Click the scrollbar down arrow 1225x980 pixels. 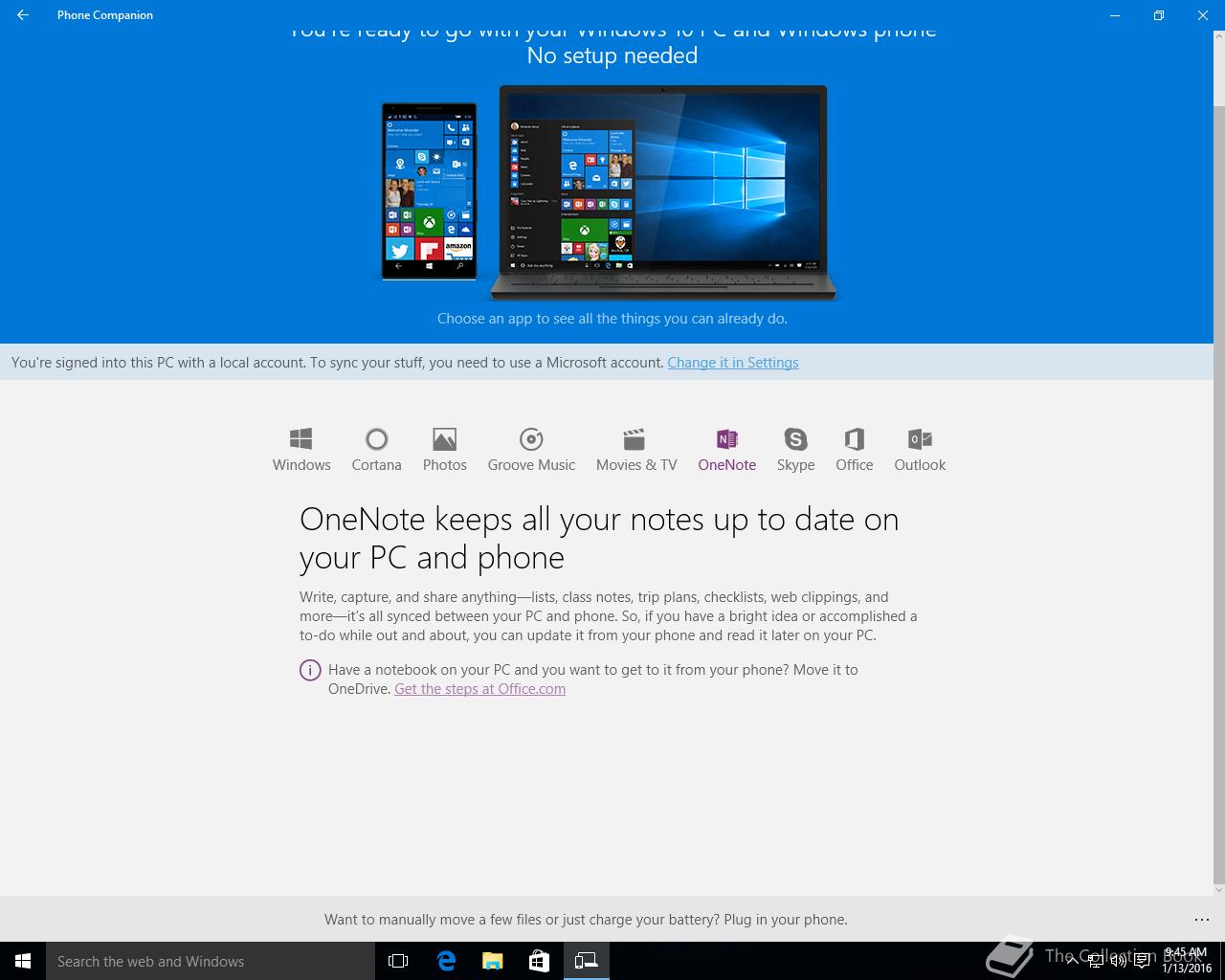coord(1219,889)
